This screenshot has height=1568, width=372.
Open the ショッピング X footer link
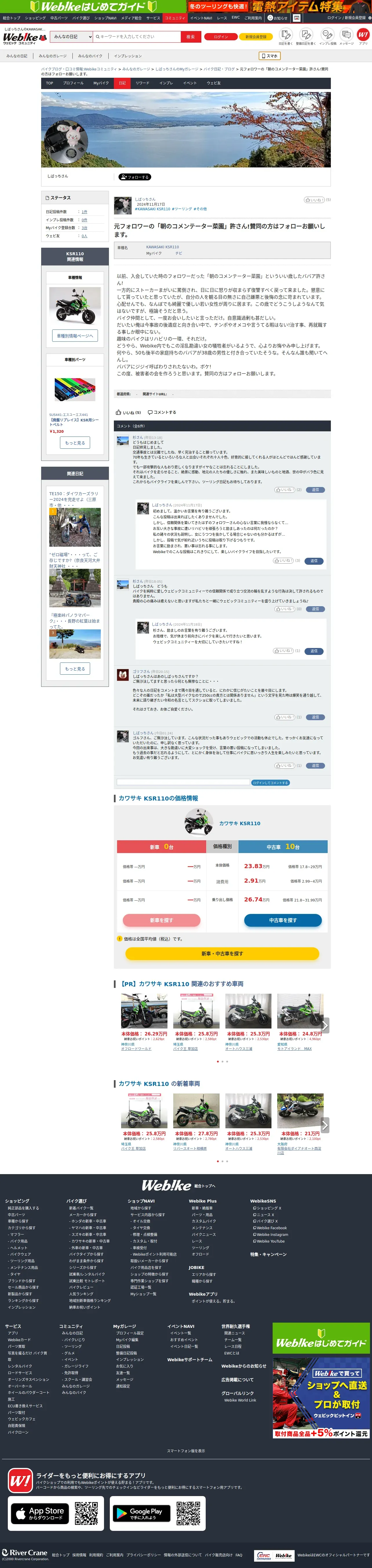268,1208
